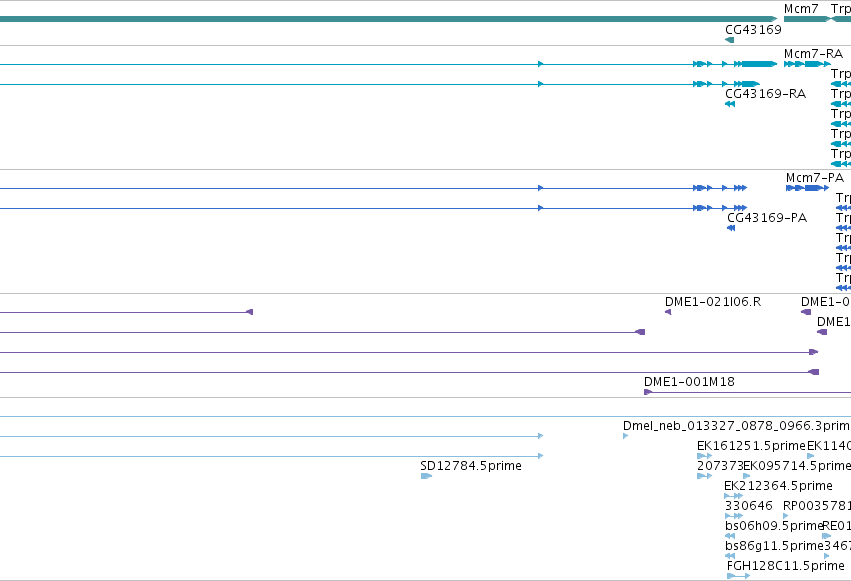851x581 pixels.
Task: Select the thick exon block of first transcript
Action: click(759, 64)
